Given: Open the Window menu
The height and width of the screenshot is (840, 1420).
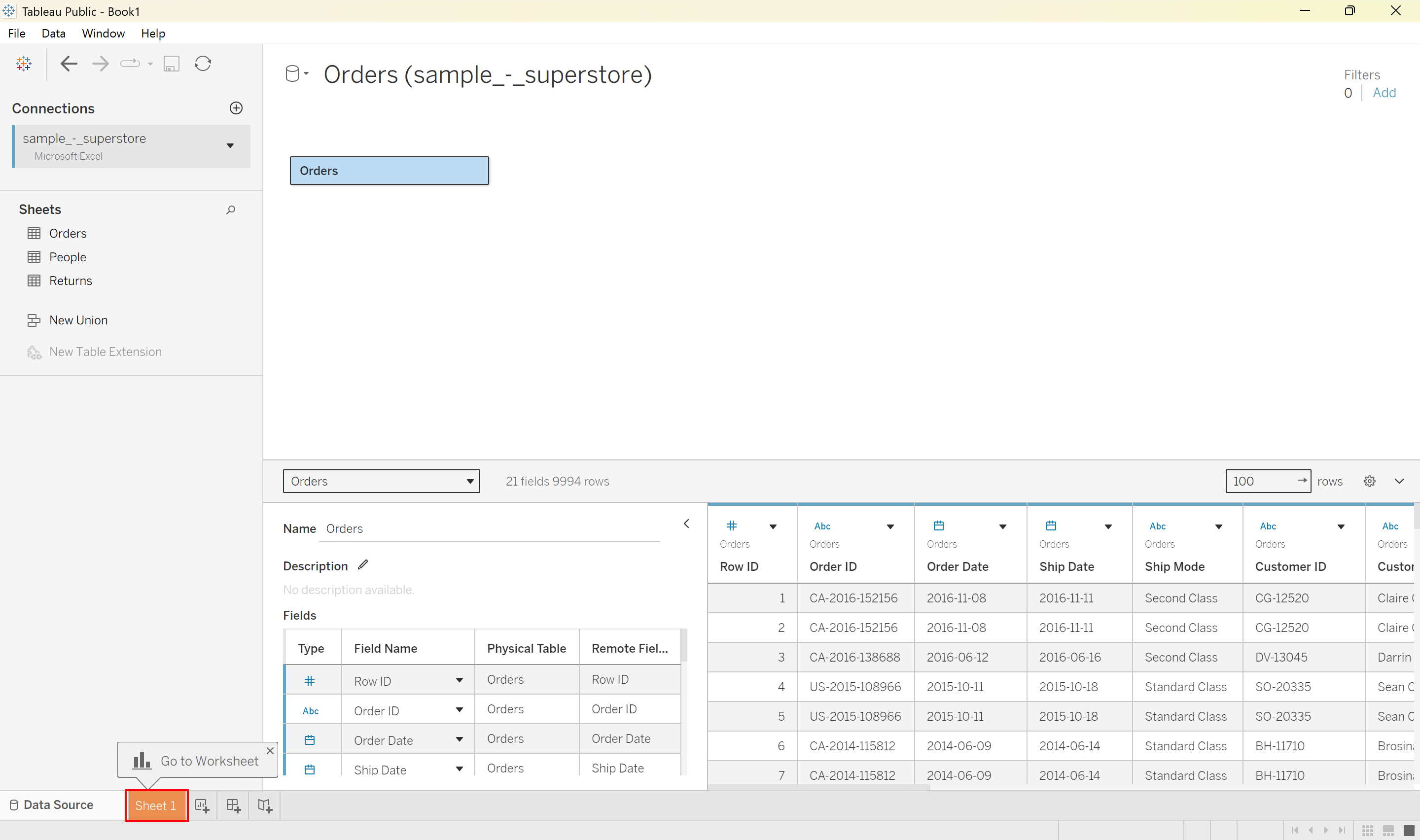Looking at the screenshot, I should (103, 34).
